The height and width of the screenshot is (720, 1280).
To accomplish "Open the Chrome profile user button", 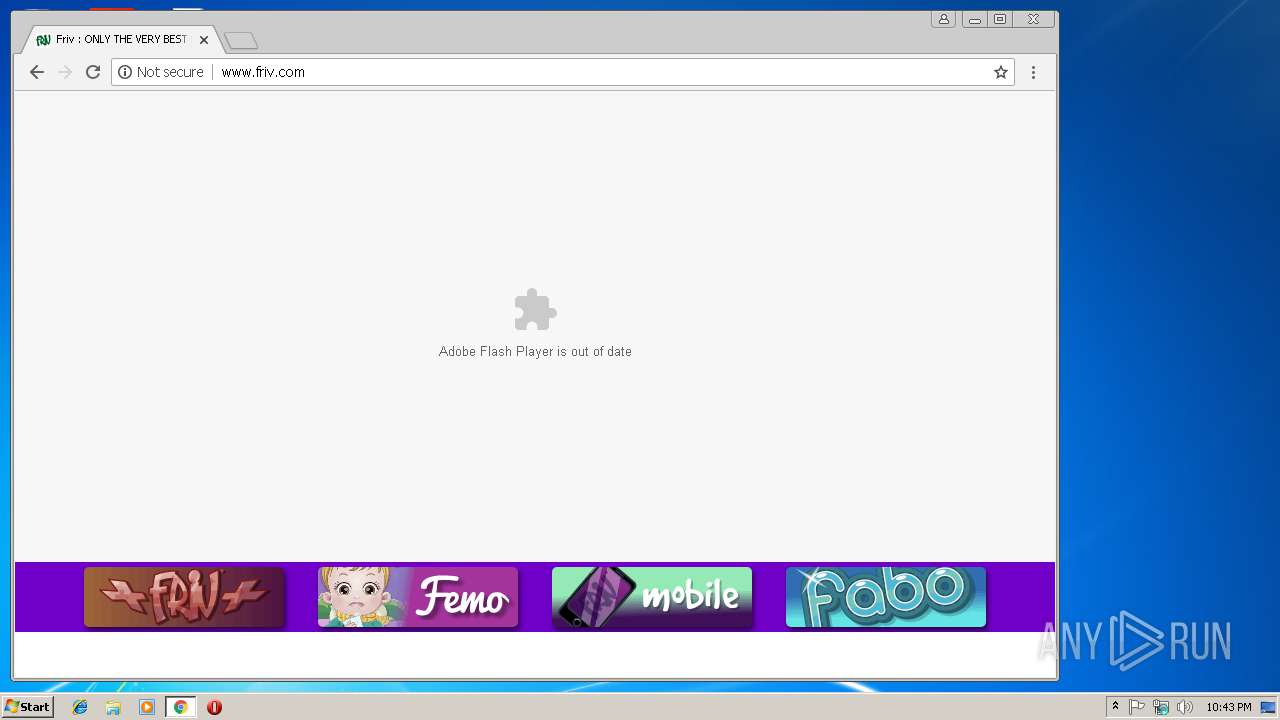I will tap(943, 19).
